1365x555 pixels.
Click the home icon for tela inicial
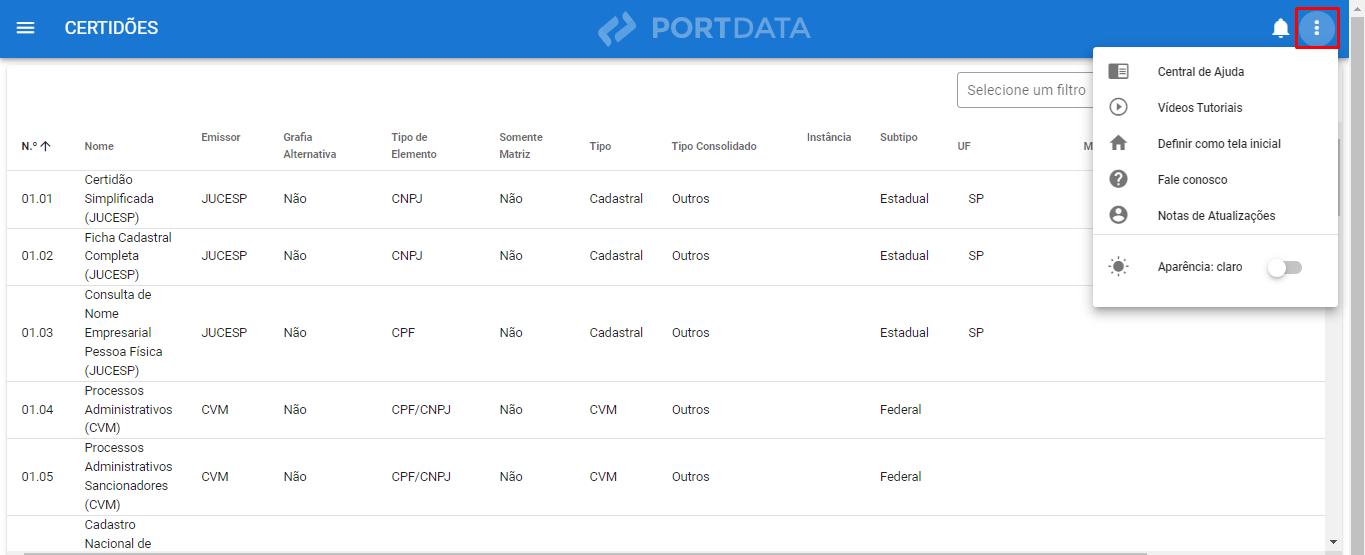coord(1119,144)
